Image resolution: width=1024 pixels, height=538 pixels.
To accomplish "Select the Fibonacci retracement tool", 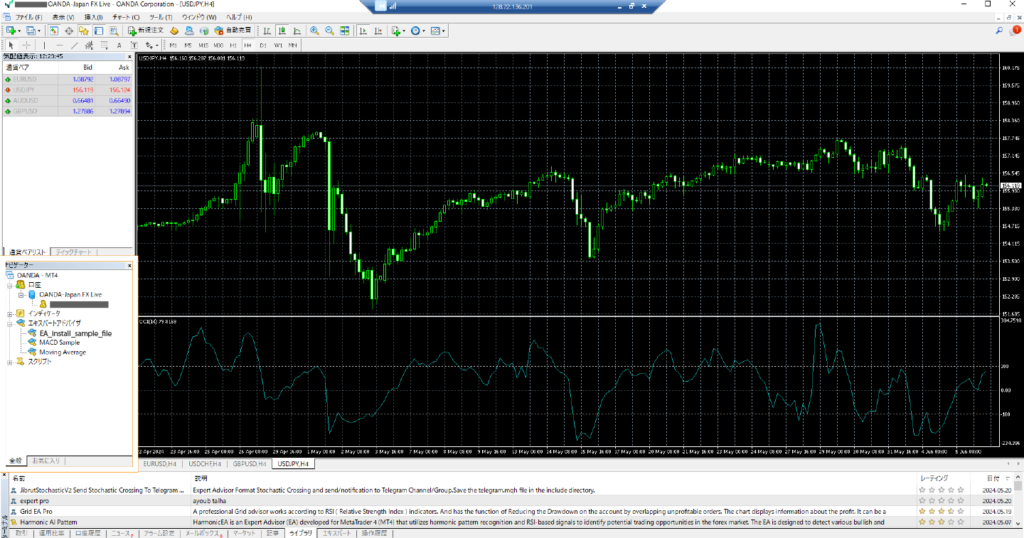I will pos(104,45).
